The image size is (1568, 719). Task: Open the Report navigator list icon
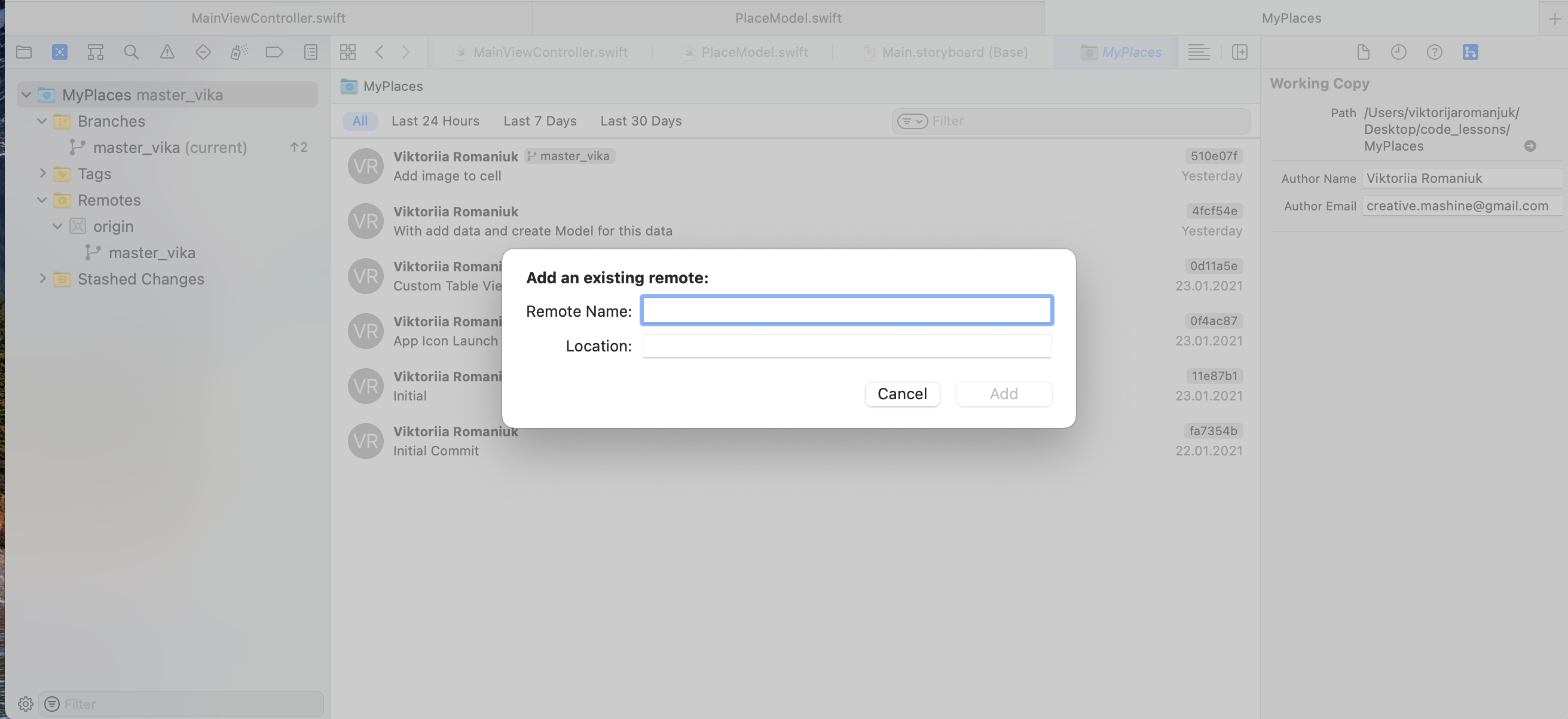310,52
